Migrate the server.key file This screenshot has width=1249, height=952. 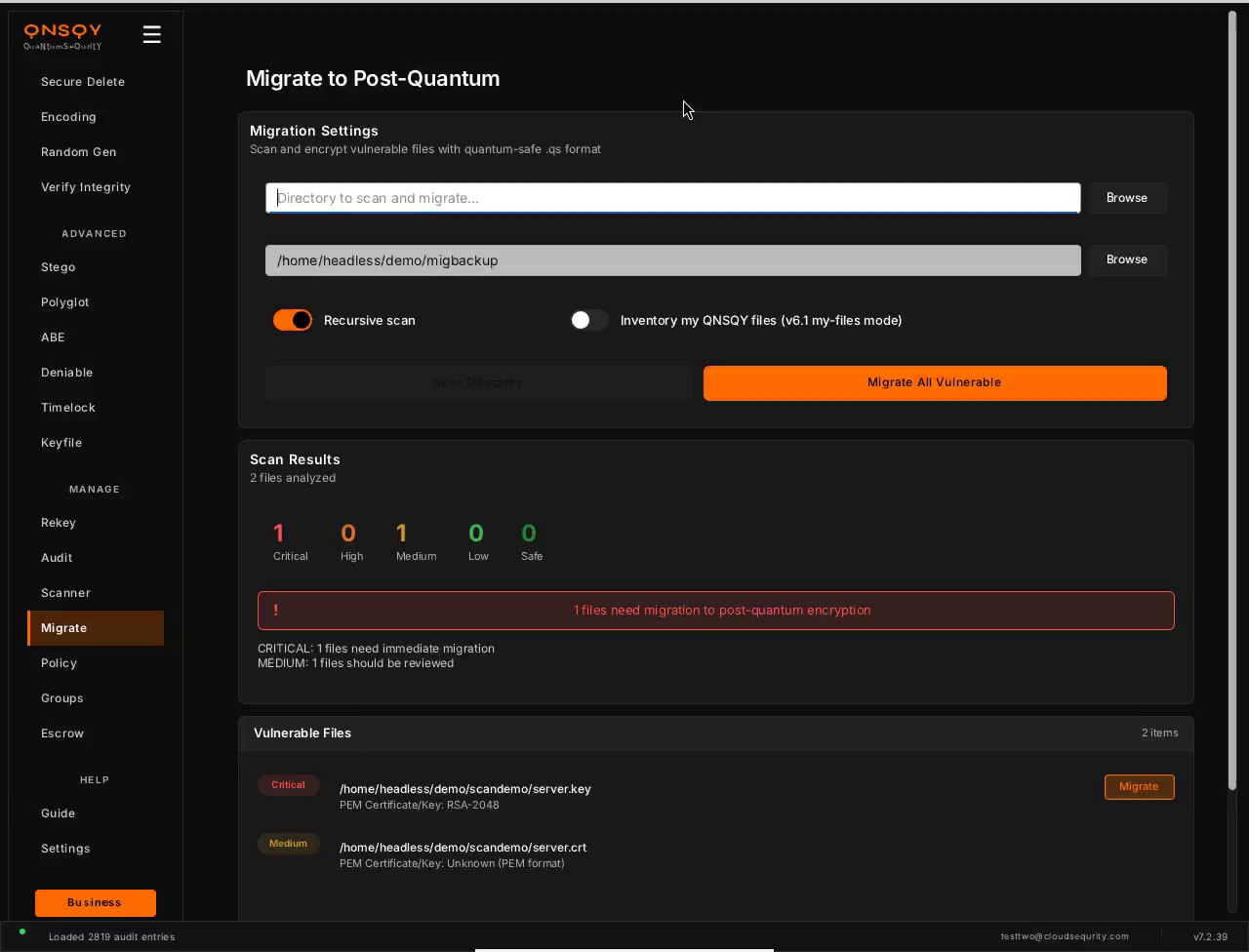click(x=1139, y=787)
